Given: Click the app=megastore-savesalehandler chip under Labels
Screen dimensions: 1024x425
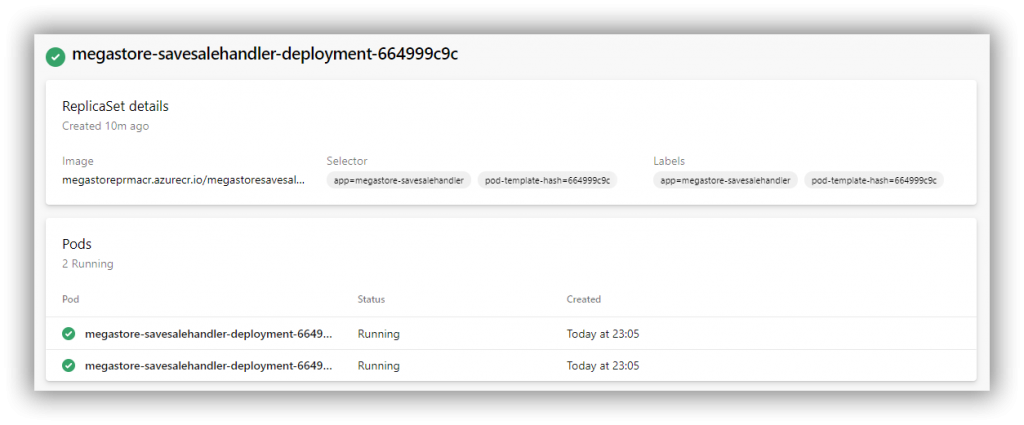Looking at the screenshot, I should (x=725, y=181).
